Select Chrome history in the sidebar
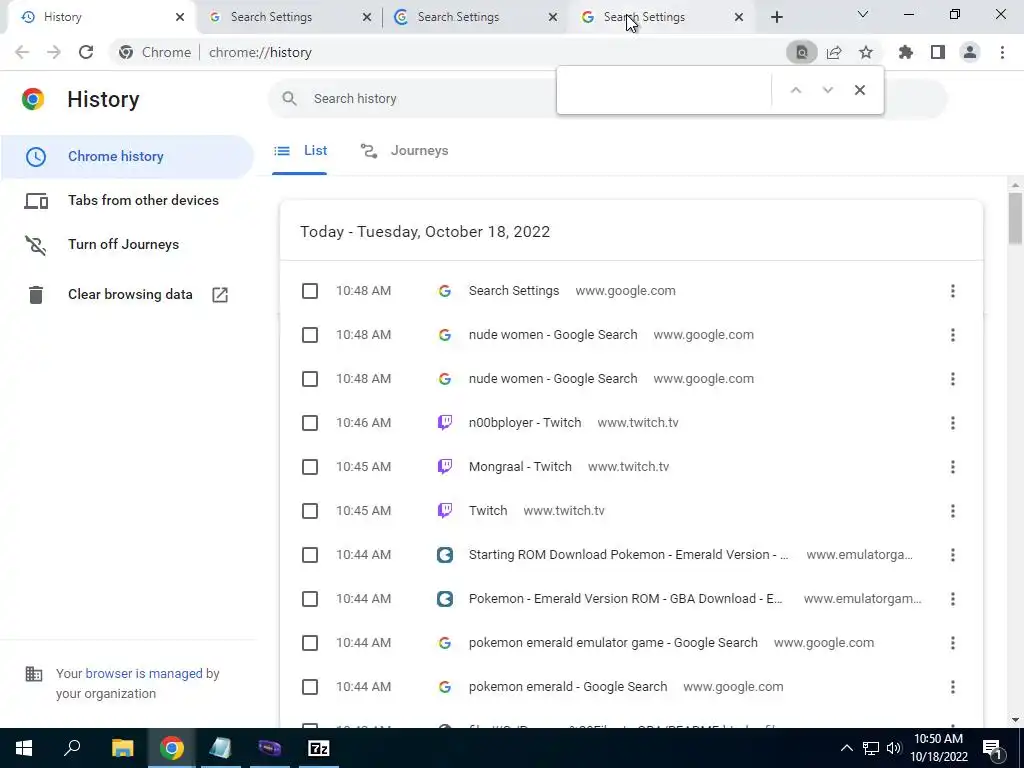This screenshot has height=768, width=1024. [127, 157]
